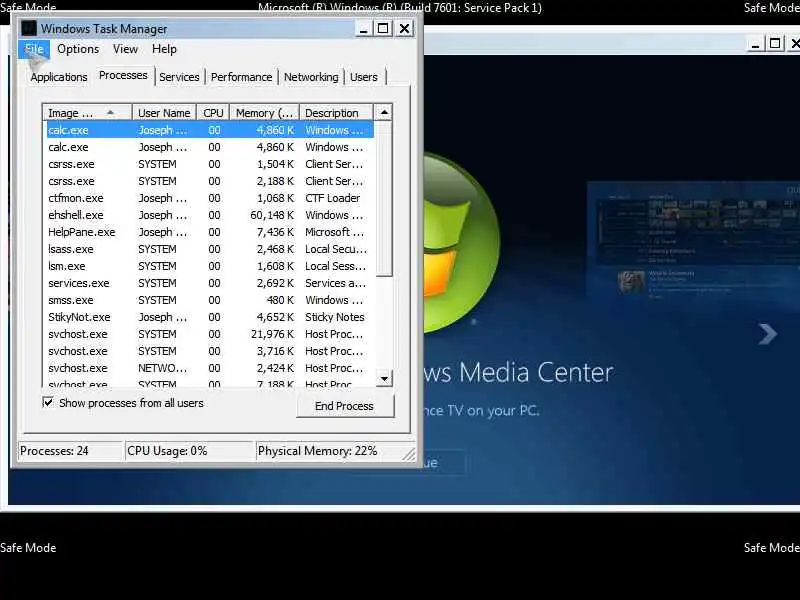Screen dimensions: 800x600
Task: Select the ehshell.exe process row
Action: point(210,215)
